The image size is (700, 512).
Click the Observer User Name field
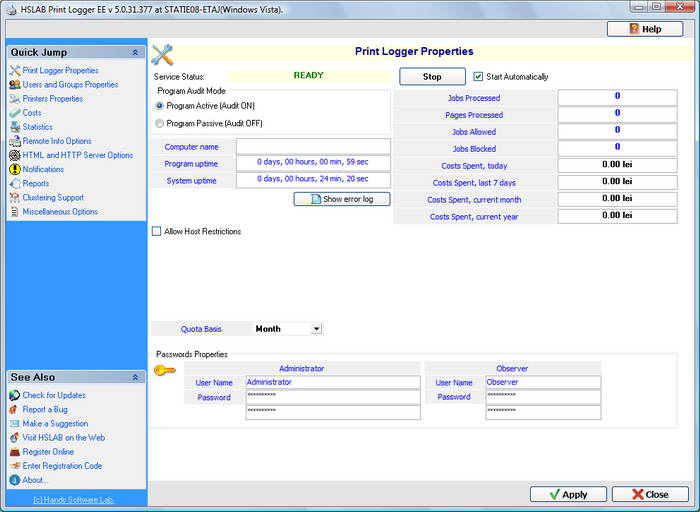coord(543,383)
